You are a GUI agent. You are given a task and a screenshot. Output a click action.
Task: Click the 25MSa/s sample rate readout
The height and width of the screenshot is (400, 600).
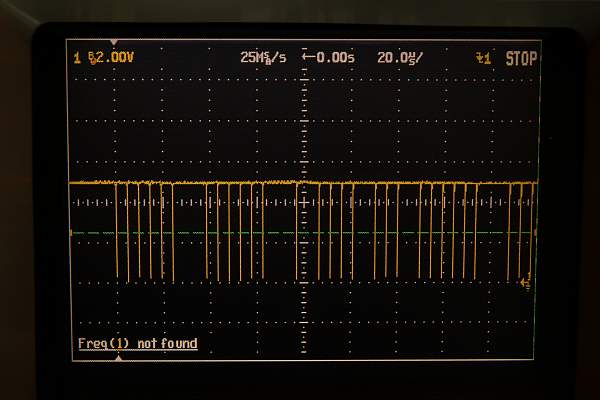263,58
